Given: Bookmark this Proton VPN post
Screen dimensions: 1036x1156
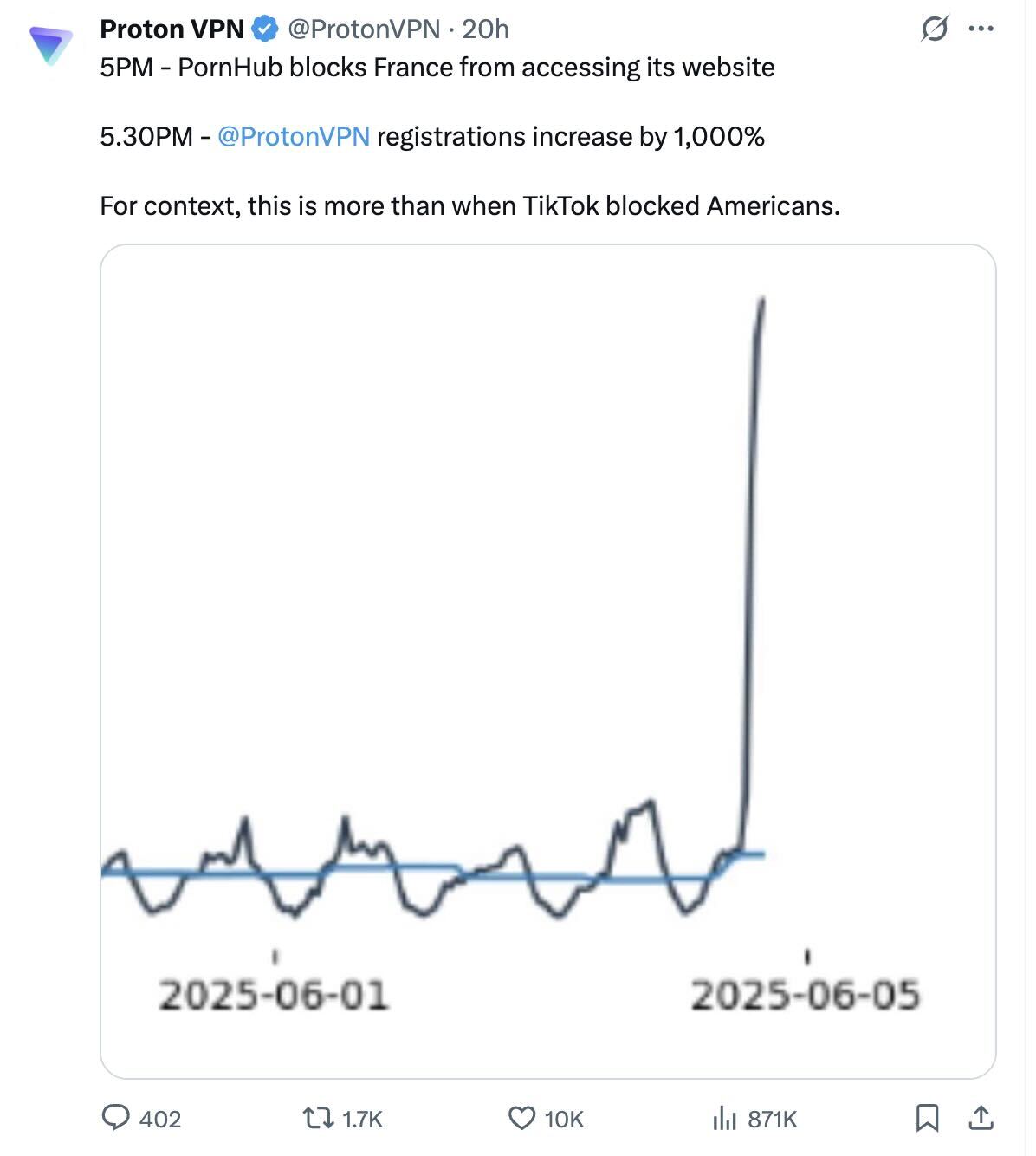Looking at the screenshot, I should tap(927, 1118).
